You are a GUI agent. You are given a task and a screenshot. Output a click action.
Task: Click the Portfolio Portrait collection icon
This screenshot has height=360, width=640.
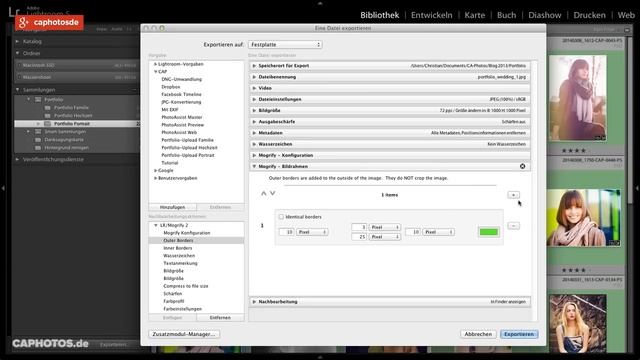pyautogui.click(x=47, y=124)
